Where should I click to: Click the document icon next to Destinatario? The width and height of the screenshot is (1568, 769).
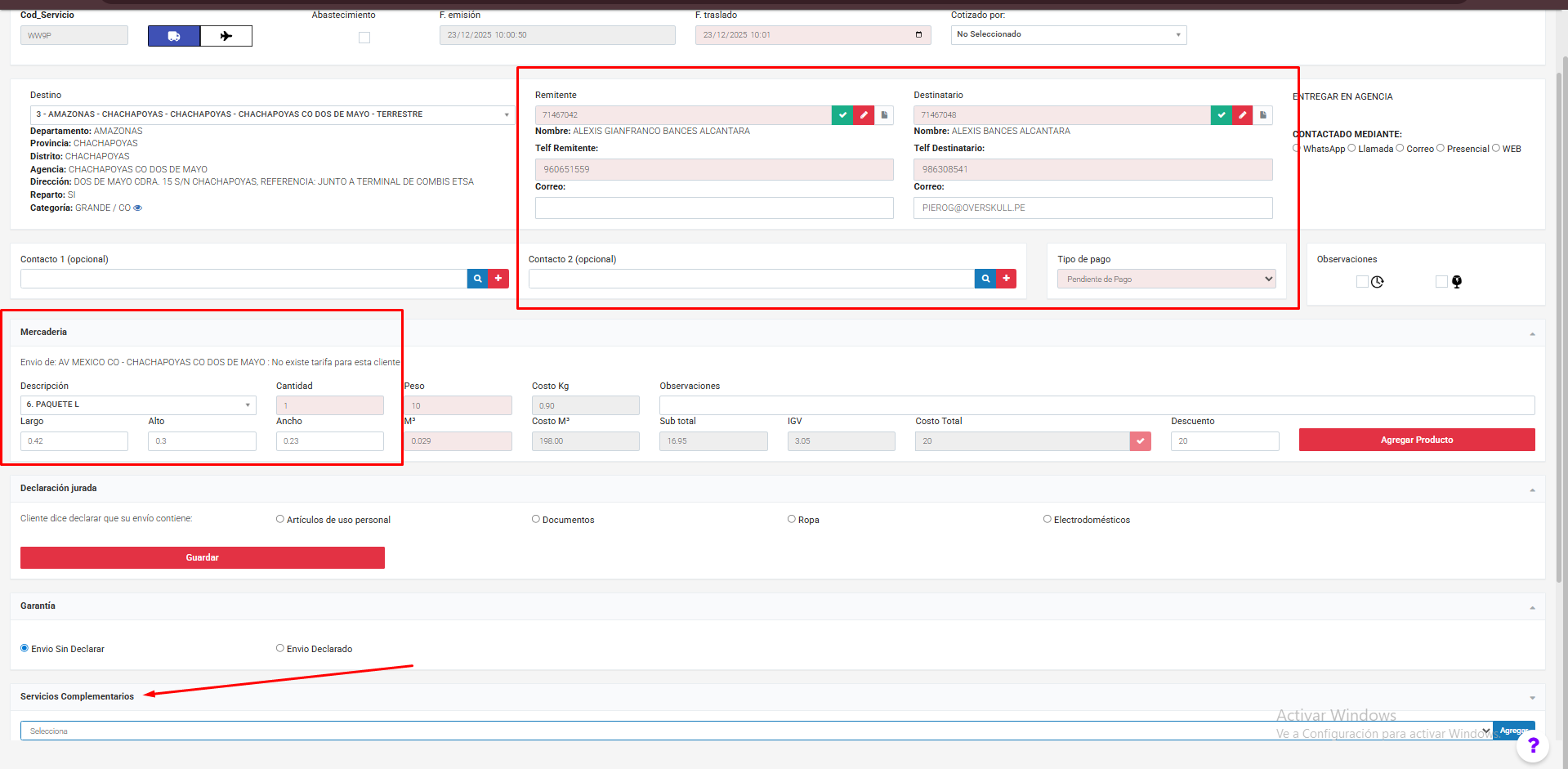1262,115
